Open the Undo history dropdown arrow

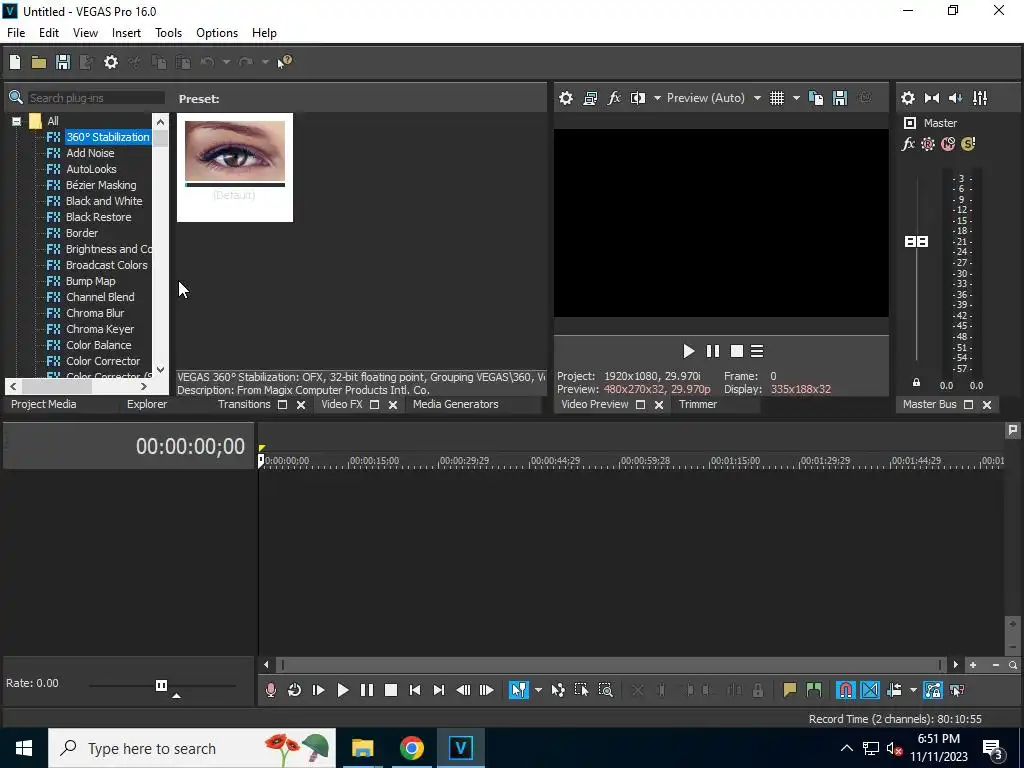click(x=226, y=62)
